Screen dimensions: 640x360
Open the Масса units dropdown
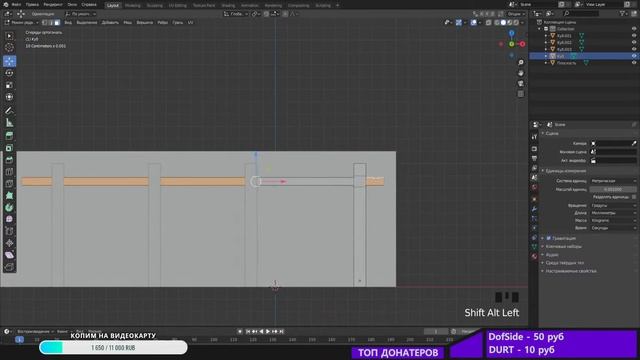613,220
